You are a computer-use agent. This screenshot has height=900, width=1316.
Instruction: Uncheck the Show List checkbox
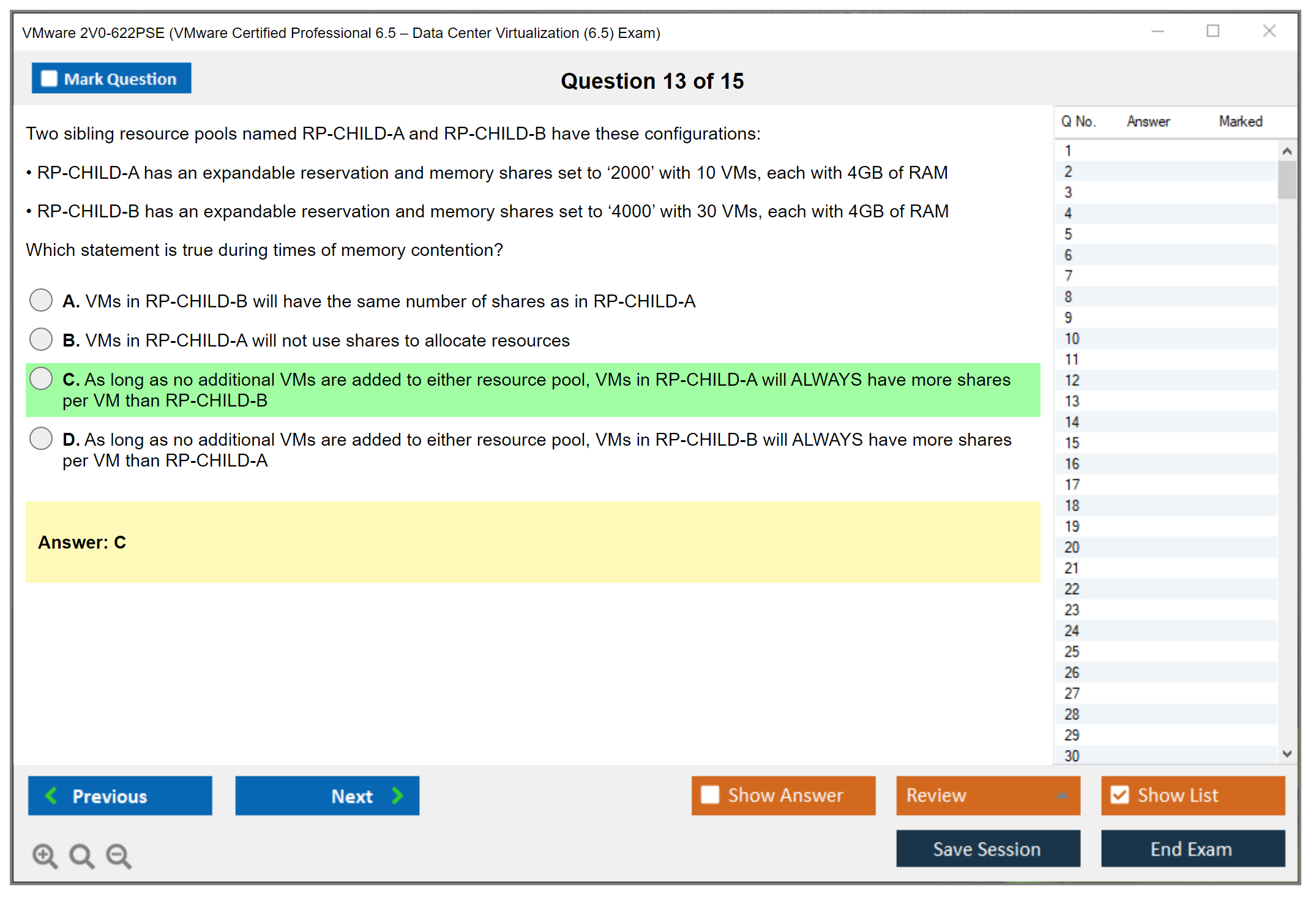1120,795
